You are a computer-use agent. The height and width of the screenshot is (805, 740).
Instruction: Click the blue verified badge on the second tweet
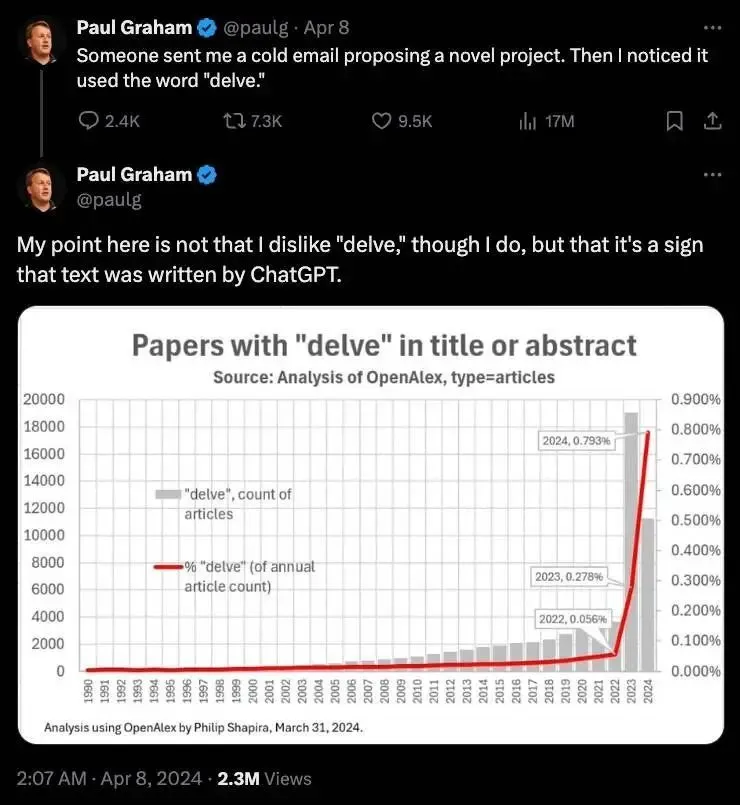206,175
